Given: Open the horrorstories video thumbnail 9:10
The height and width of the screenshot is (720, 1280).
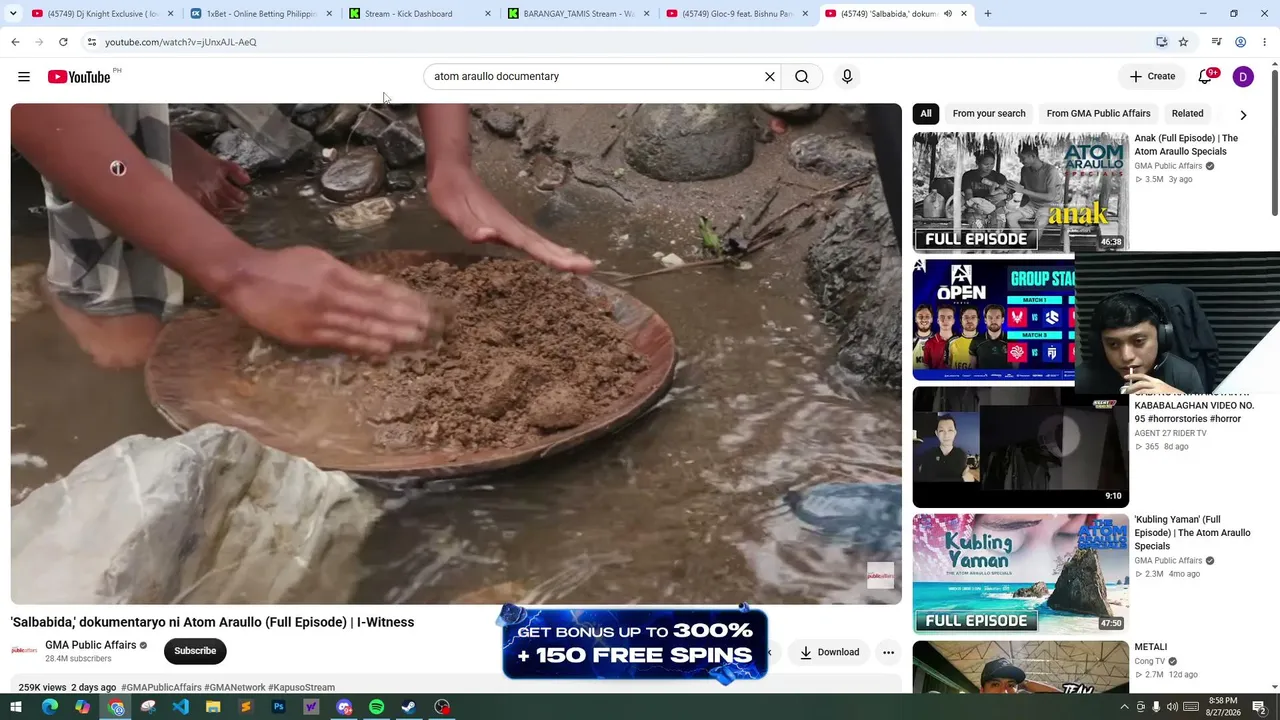Looking at the screenshot, I should coord(1020,447).
